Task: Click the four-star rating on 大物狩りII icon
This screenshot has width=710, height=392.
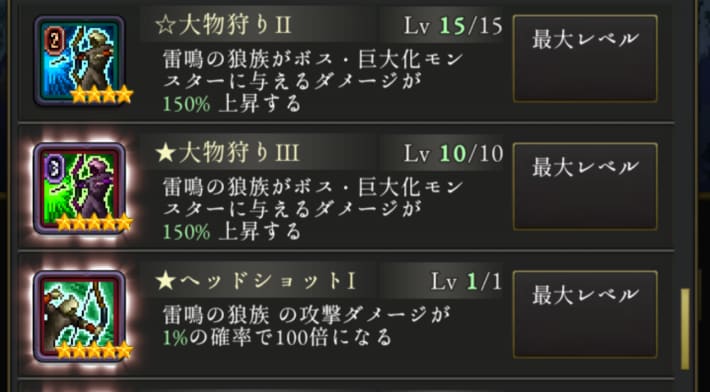Action: pos(101,94)
